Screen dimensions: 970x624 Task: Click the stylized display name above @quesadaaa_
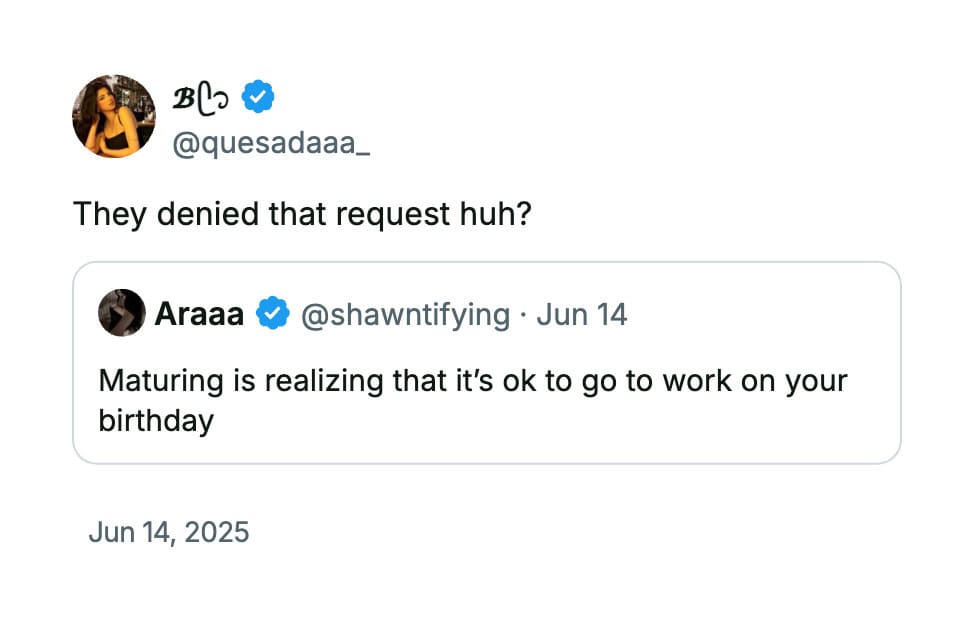[x=200, y=99]
